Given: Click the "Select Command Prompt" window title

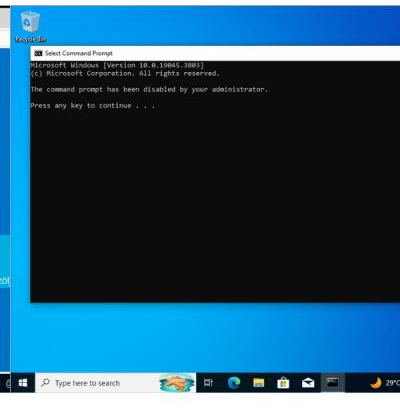Looking at the screenshot, I should [x=79, y=53].
